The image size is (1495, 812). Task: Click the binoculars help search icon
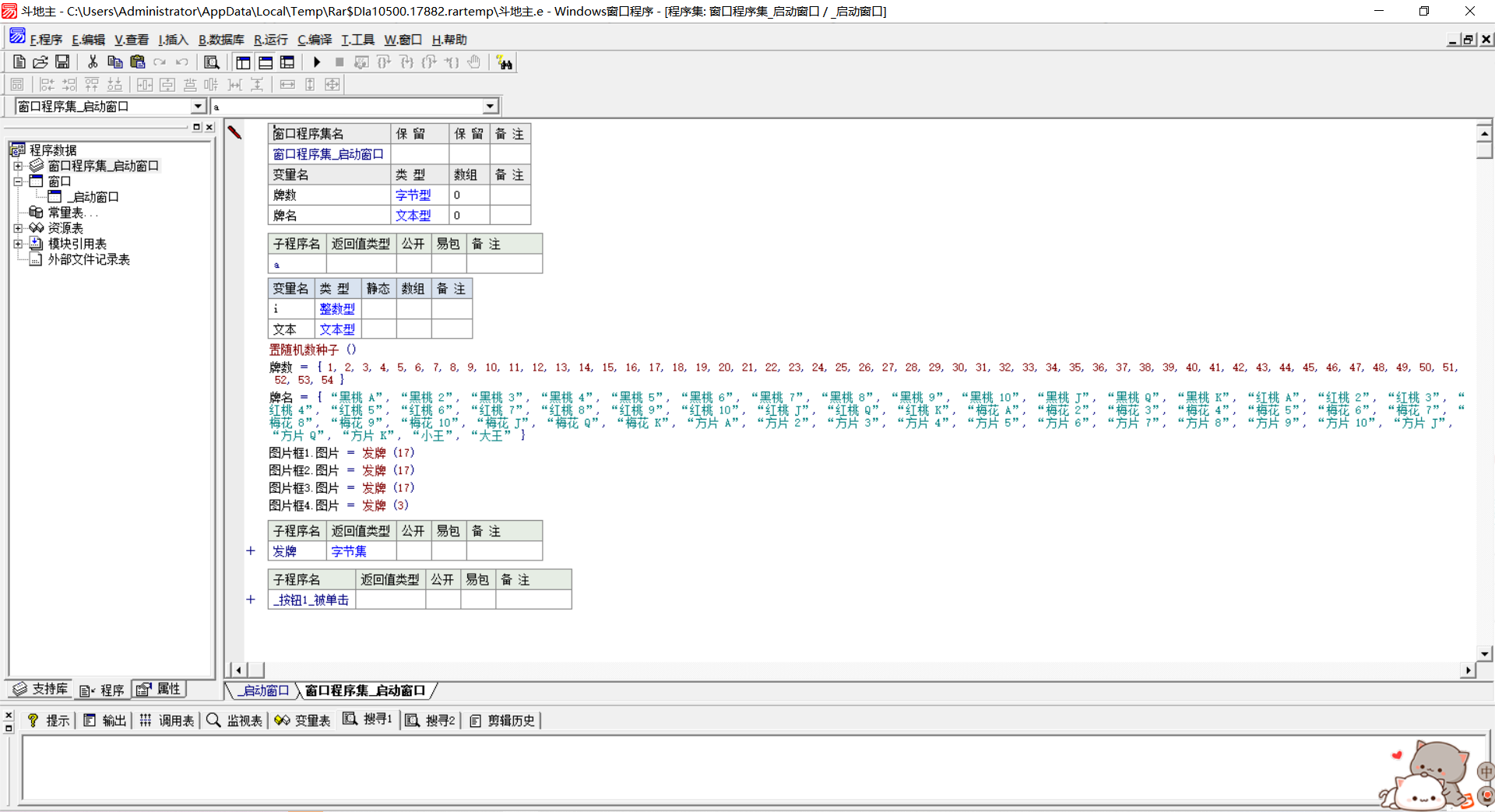click(x=505, y=62)
